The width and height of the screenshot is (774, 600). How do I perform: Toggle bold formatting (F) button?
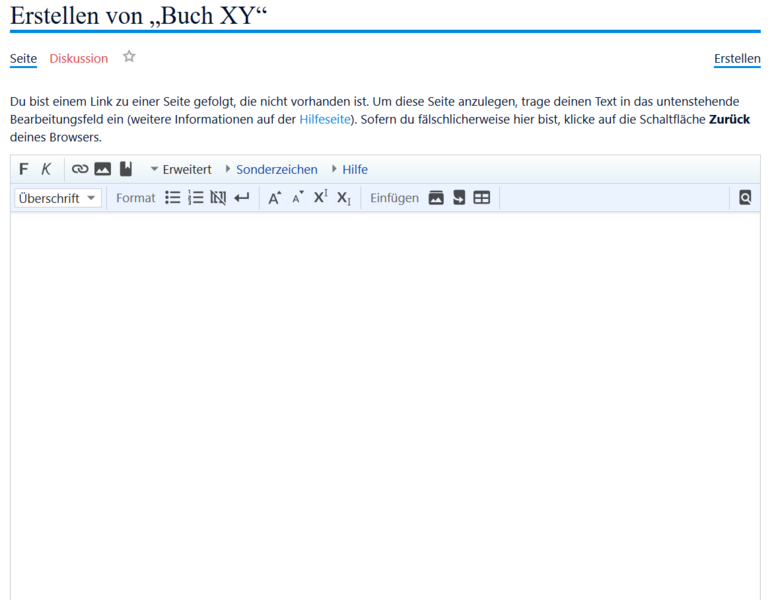click(x=24, y=169)
